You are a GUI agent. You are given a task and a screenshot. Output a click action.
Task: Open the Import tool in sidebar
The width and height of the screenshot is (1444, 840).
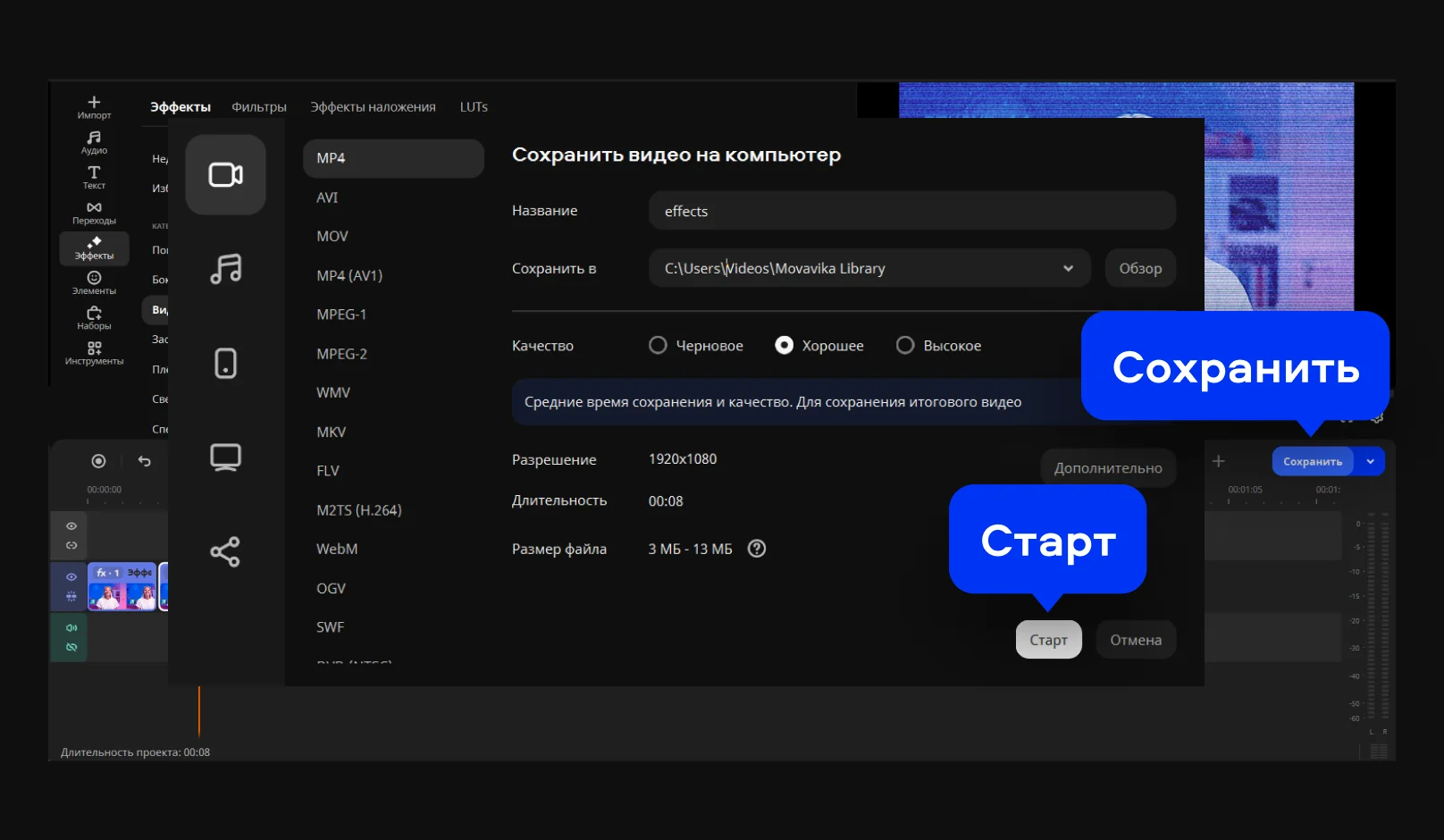coord(94,107)
